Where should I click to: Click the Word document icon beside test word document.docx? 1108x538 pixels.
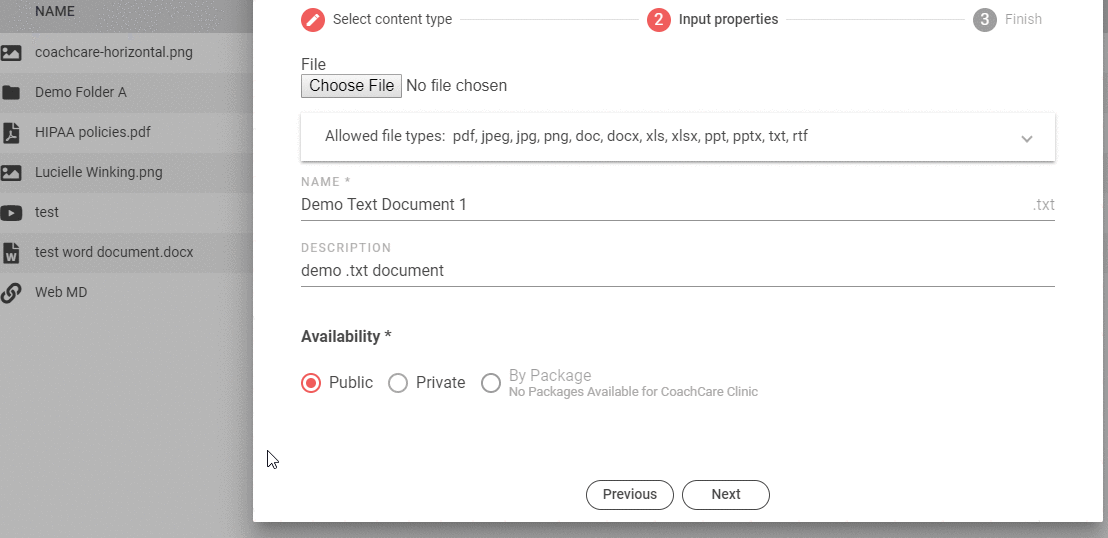11,252
